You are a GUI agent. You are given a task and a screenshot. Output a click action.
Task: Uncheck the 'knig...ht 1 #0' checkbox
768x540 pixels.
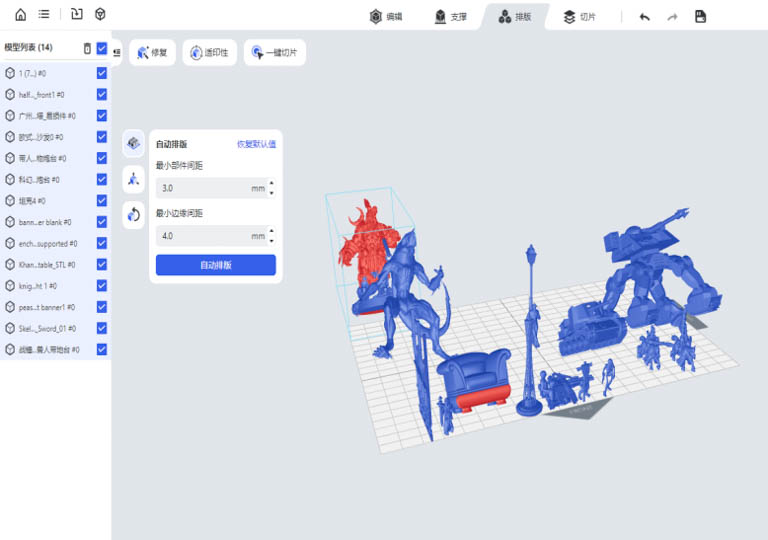102,285
